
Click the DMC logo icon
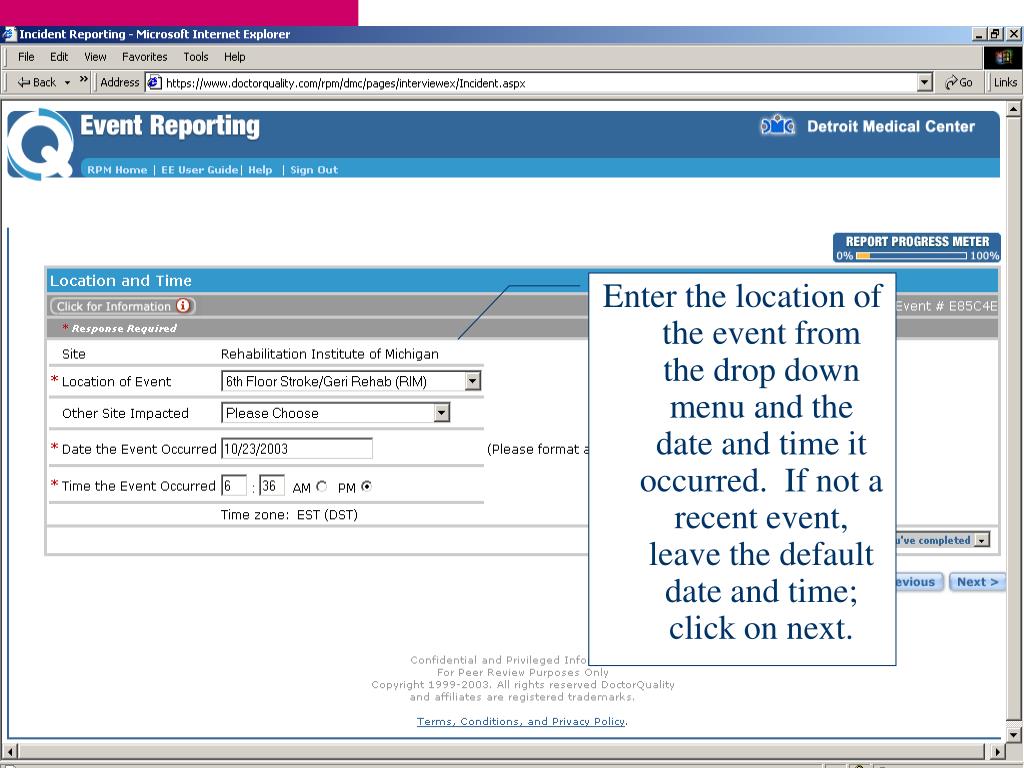[x=778, y=125]
